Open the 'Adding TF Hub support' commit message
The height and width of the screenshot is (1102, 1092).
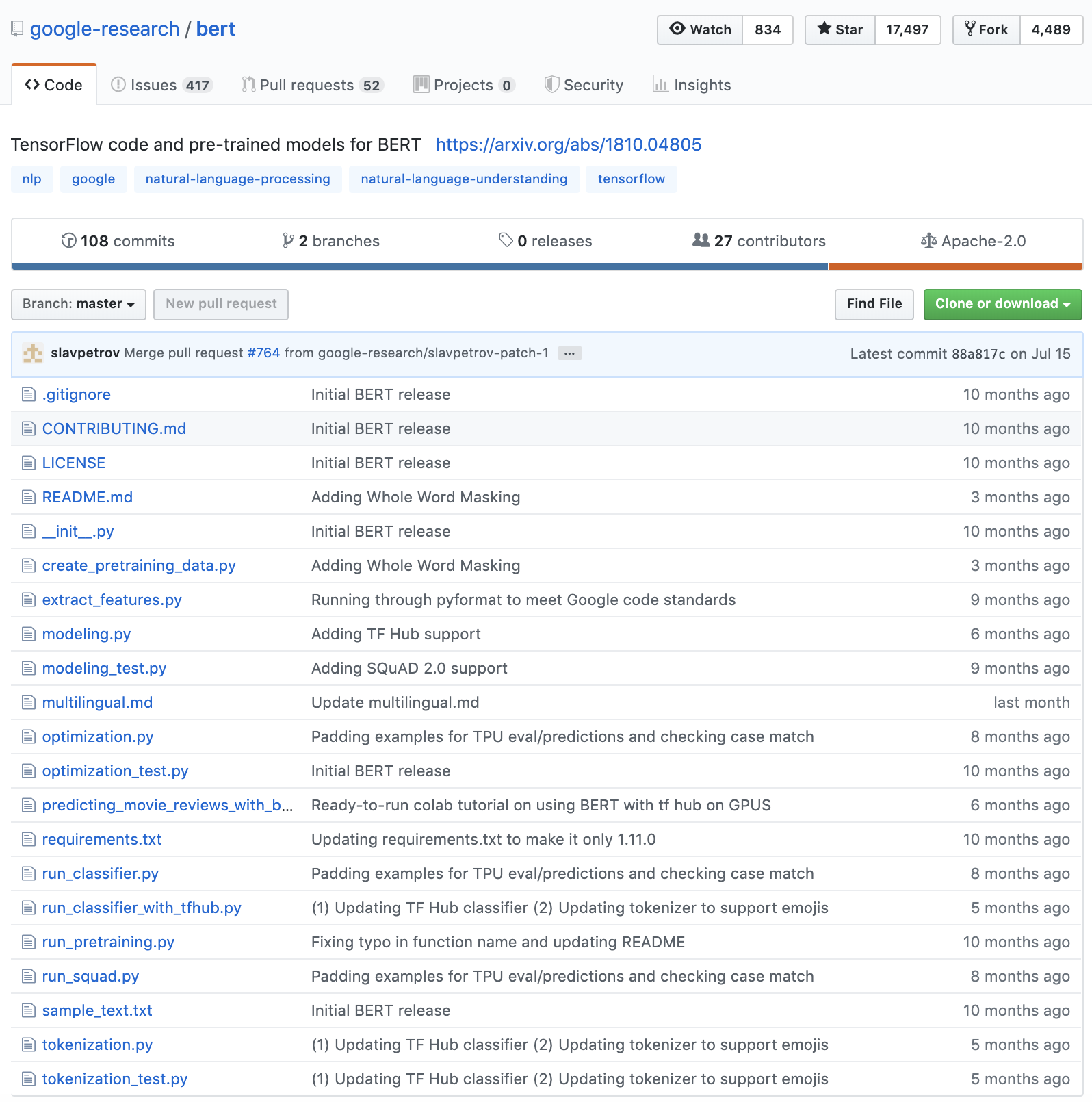396,634
